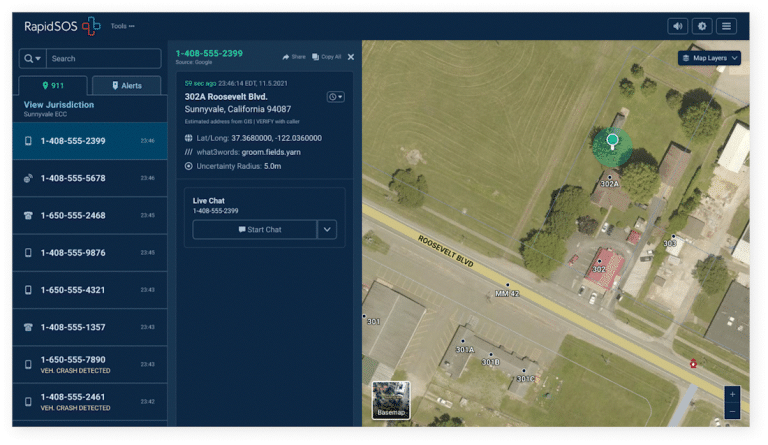This screenshot has width=768, height=445.
Task: Zoom out the map with minus
Action: tap(732, 411)
